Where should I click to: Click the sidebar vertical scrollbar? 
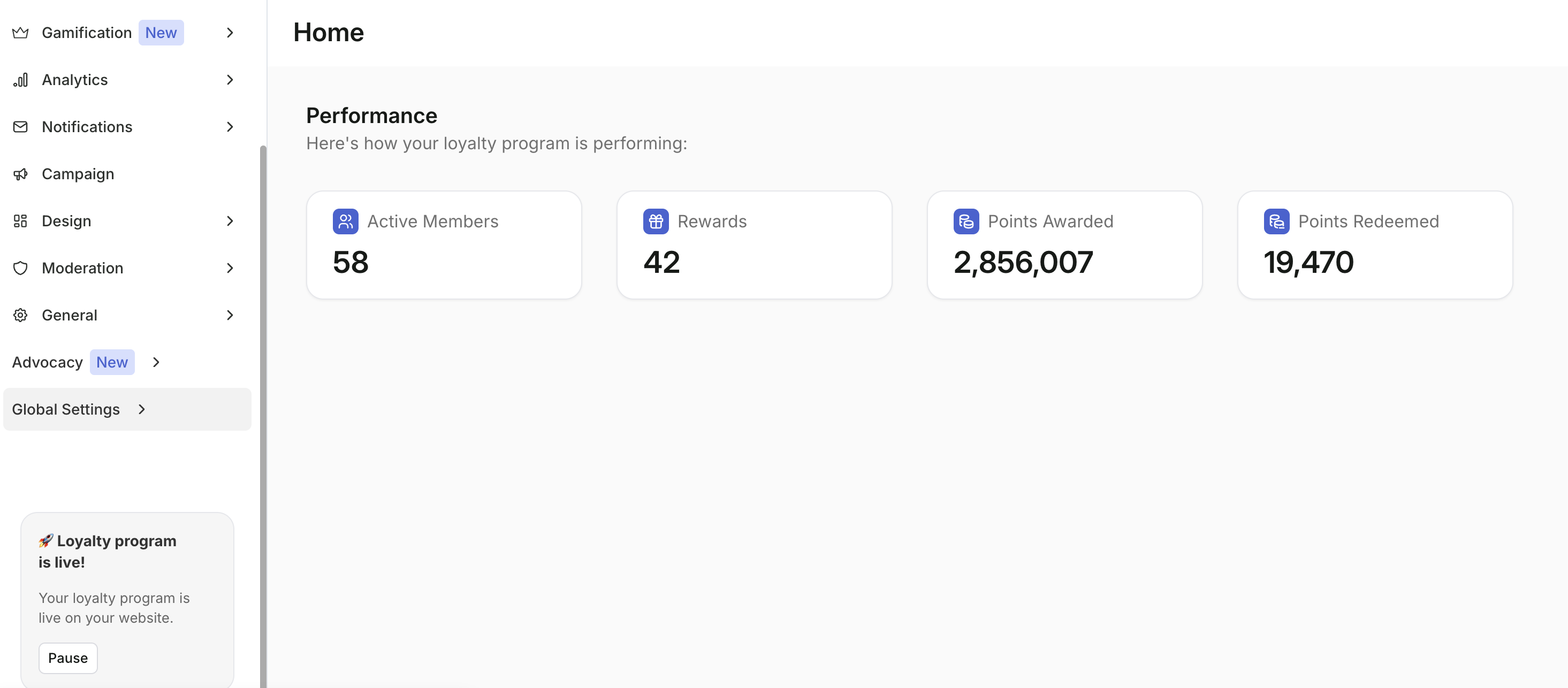pos(263,416)
